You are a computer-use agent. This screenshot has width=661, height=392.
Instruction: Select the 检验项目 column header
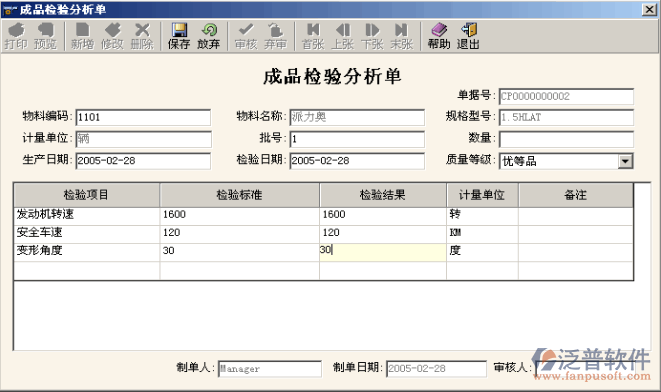(86, 195)
